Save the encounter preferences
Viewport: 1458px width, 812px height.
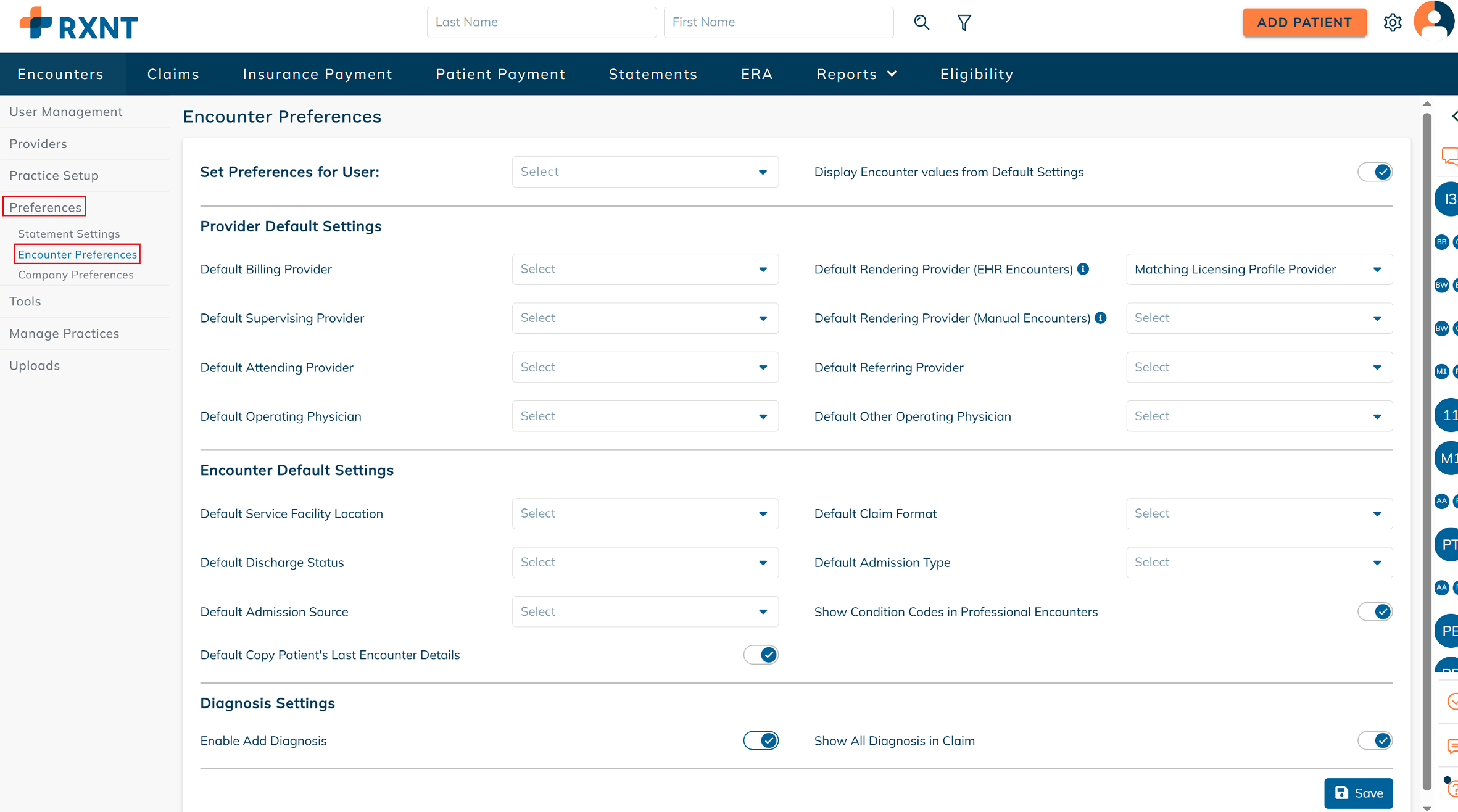1358,793
